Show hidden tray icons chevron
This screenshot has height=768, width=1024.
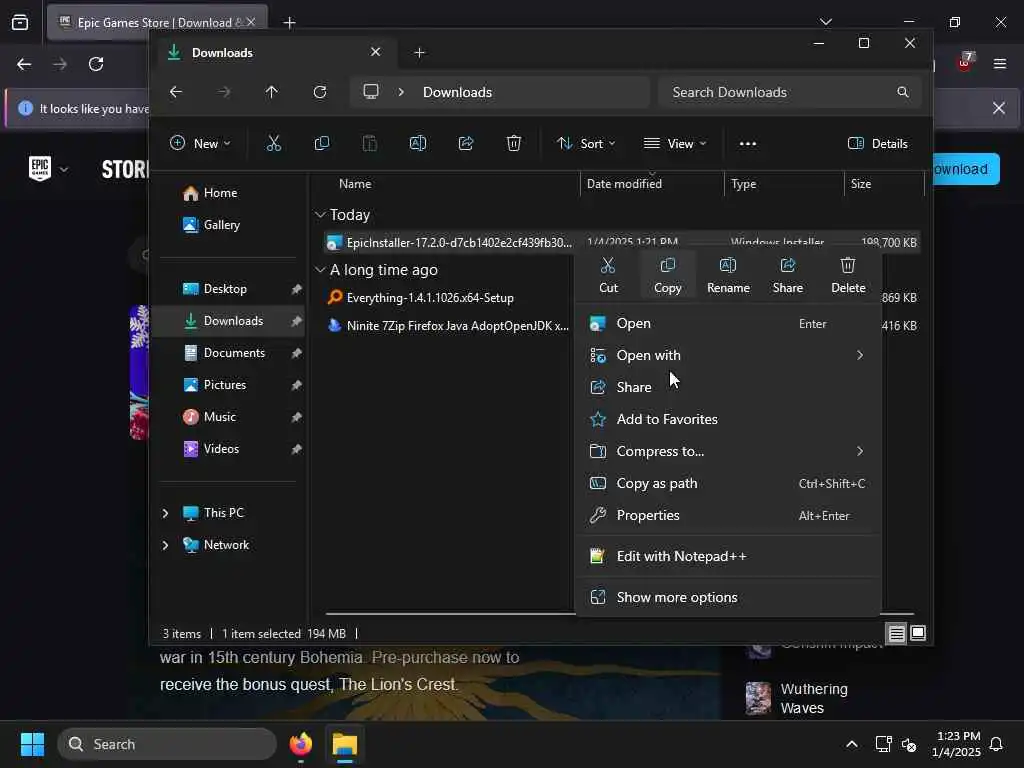click(852, 744)
